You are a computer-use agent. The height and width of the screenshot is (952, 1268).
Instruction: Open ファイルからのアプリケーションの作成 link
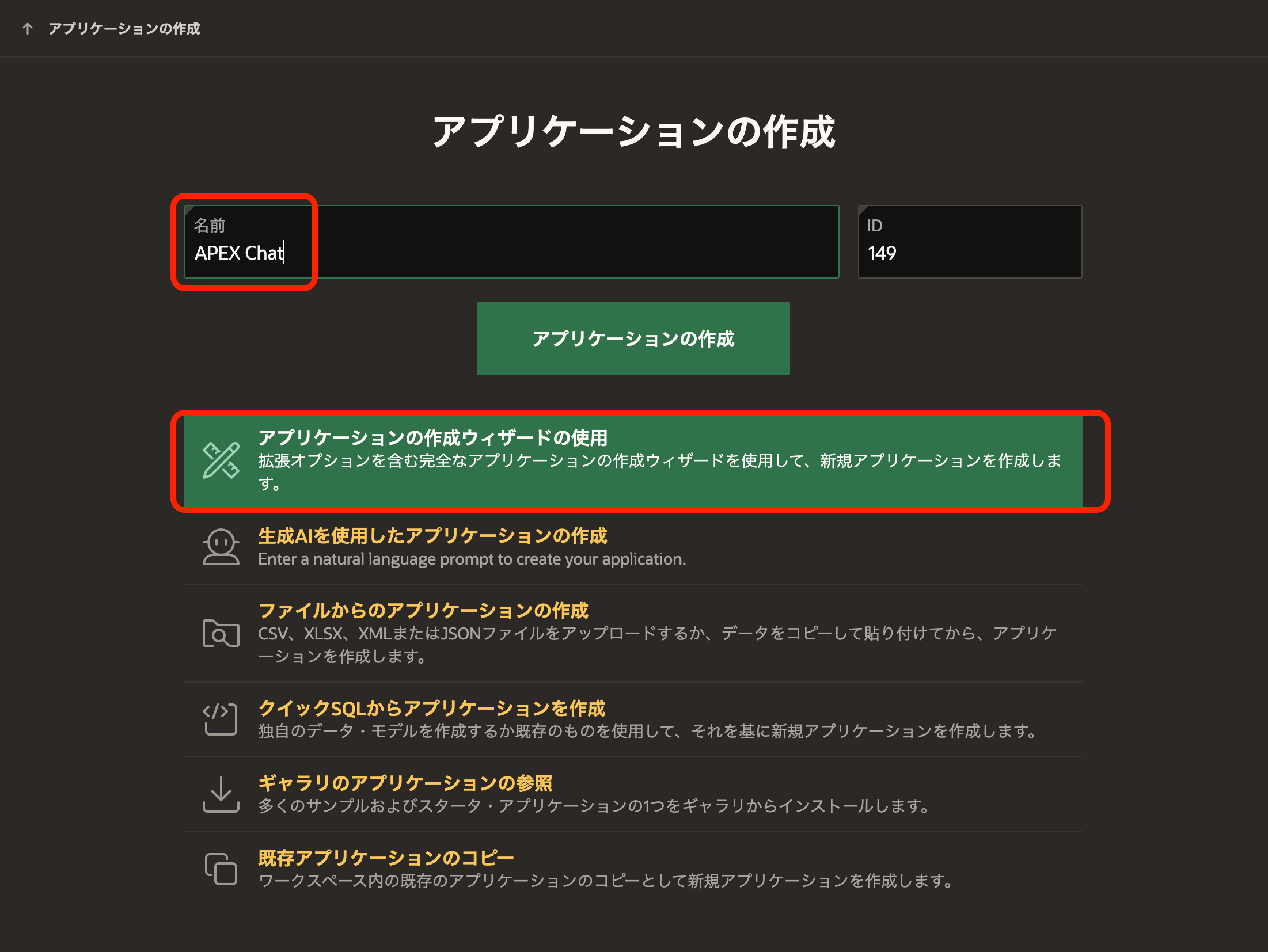(423, 610)
